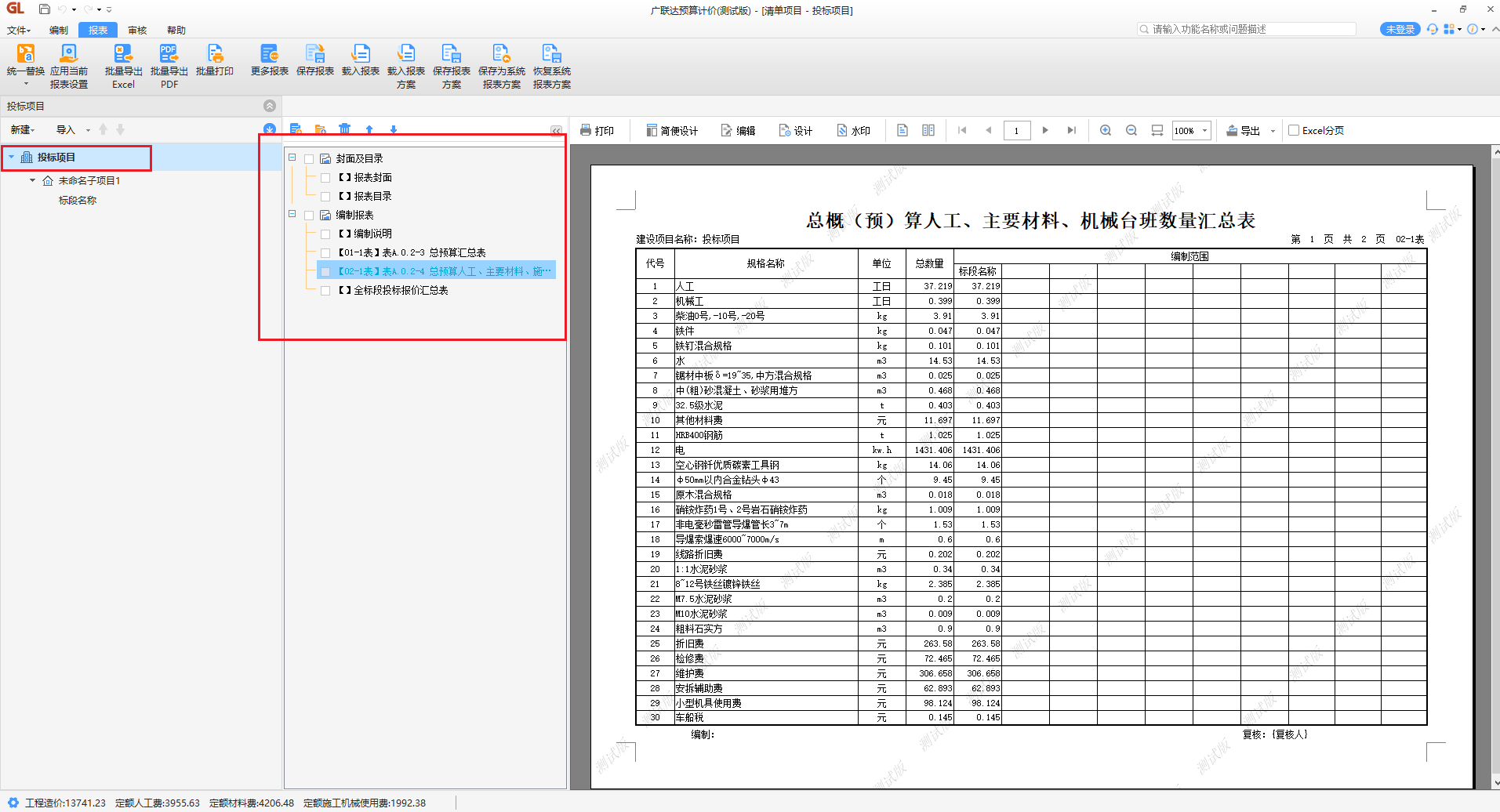Click the 编辑 button in the preview toolbar
1500x812 pixels.
click(739, 130)
